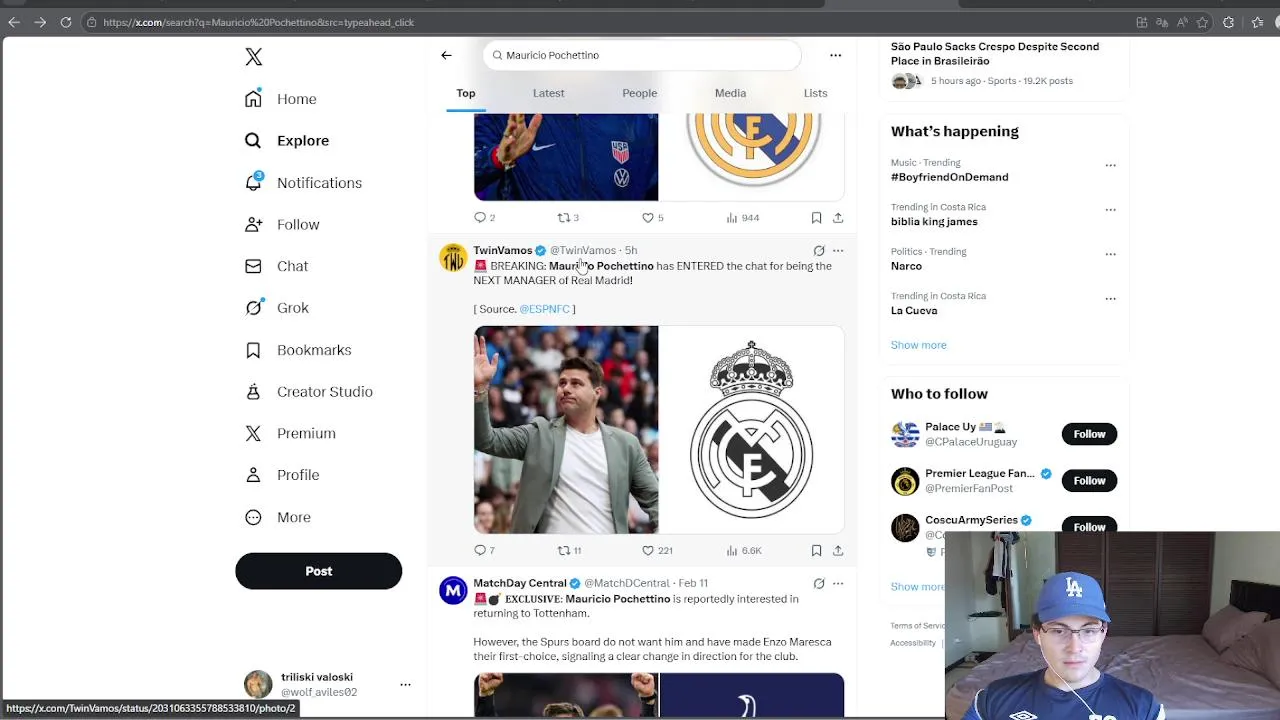
Task: Open search options three-dot menu
Action: (x=835, y=55)
